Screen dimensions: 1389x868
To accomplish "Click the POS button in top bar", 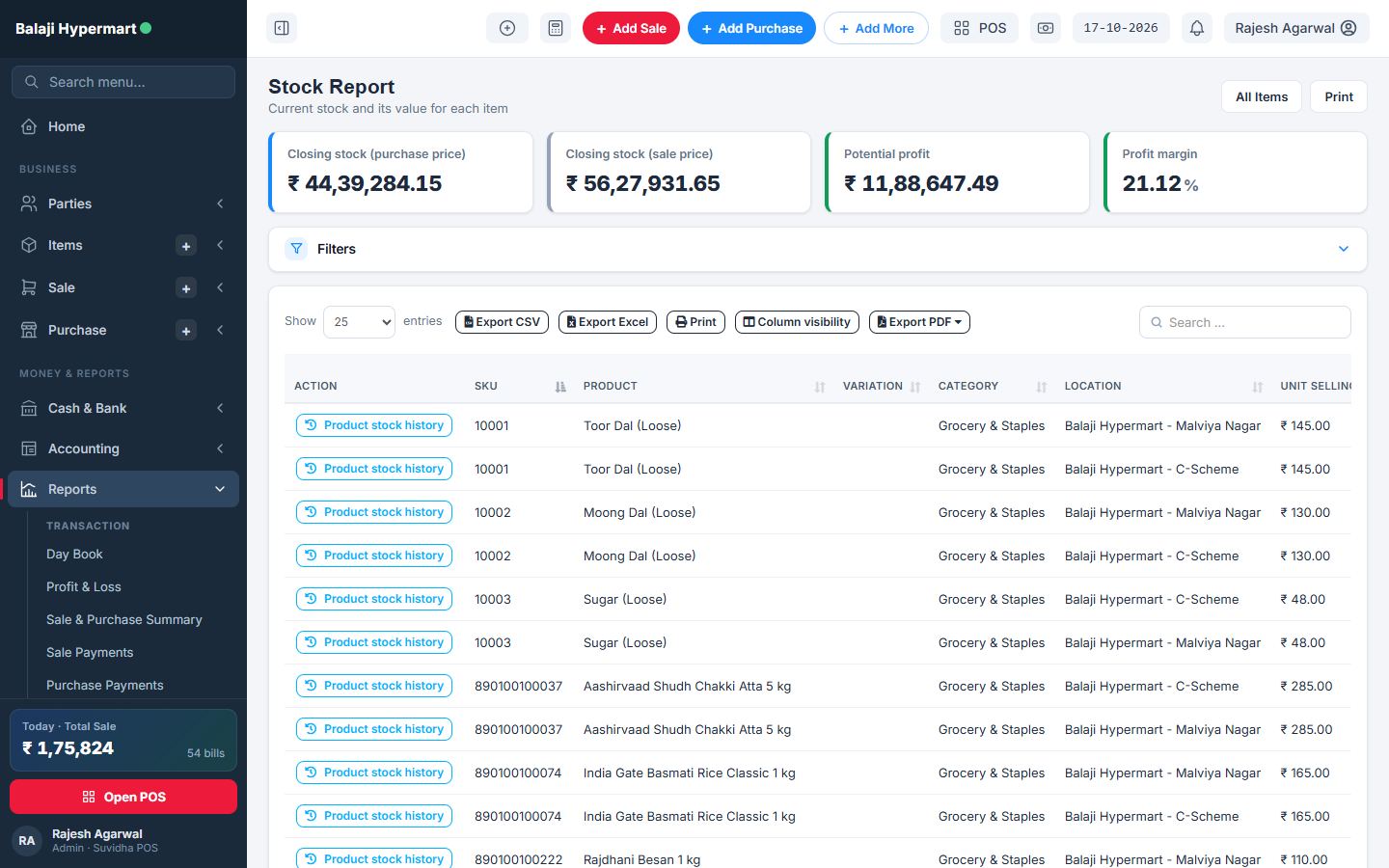I will (979, 28).
